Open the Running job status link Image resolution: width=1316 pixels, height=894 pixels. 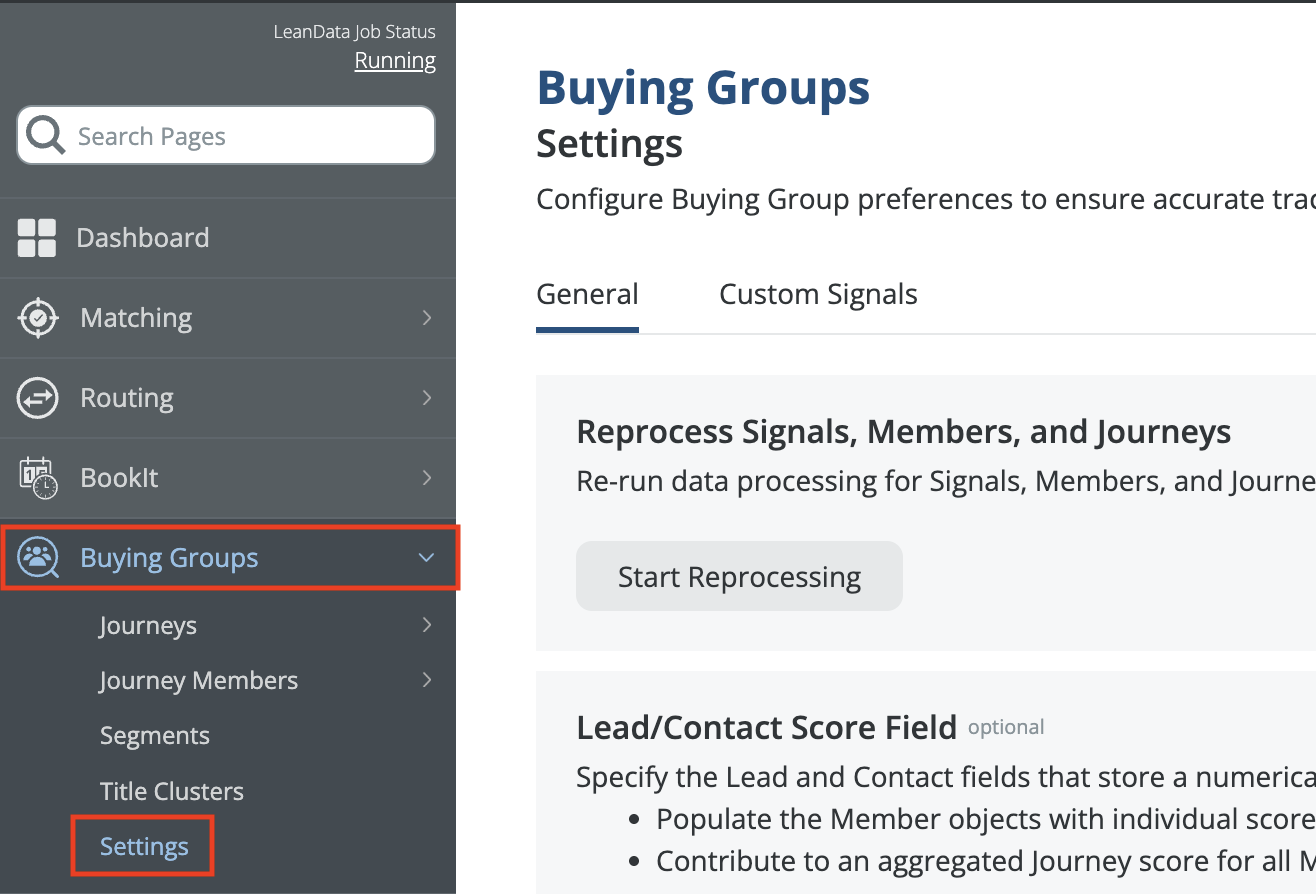tap(395, 61)
